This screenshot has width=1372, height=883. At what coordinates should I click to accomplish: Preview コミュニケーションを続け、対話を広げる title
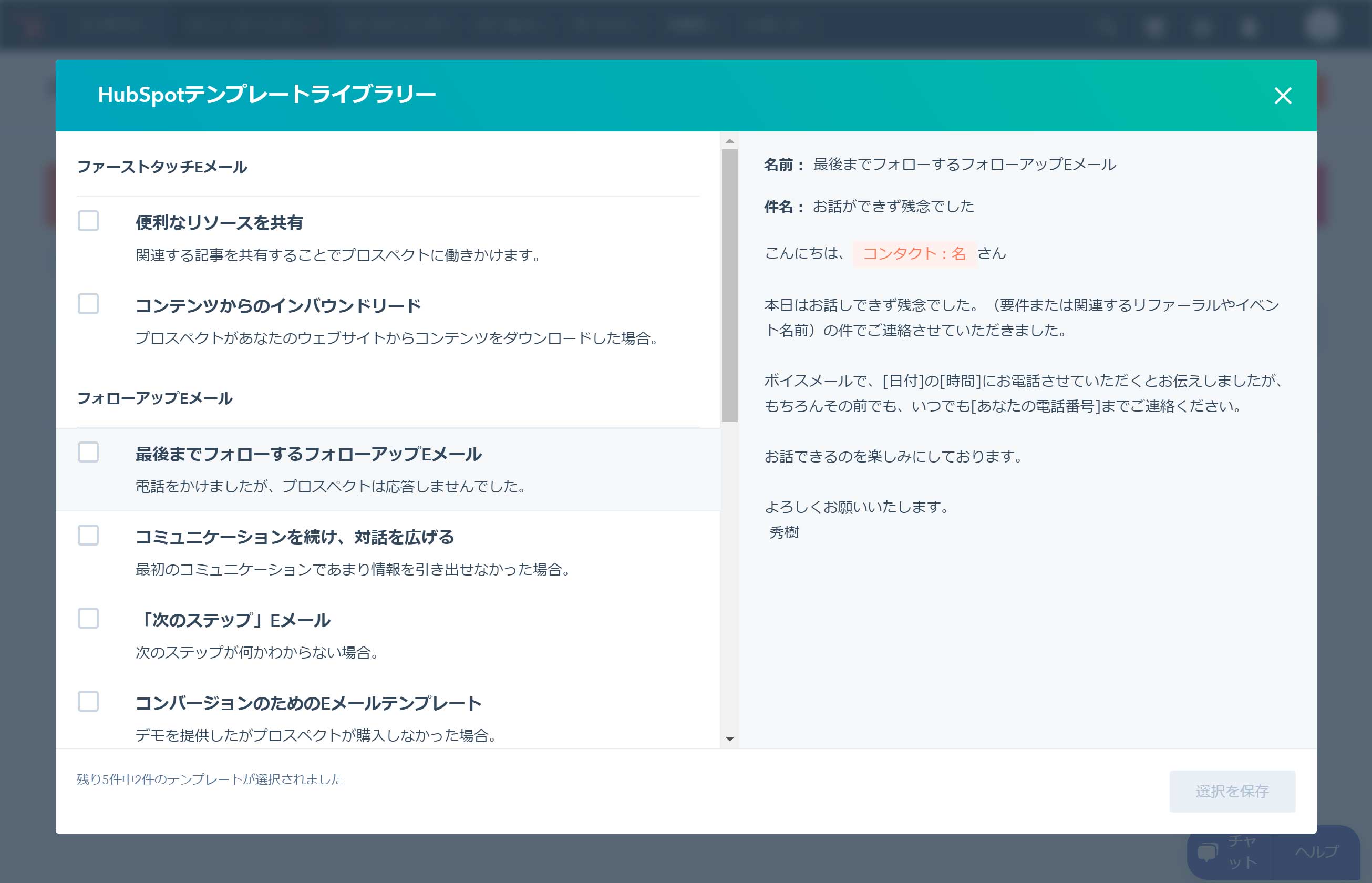pyautogui.click(x=295, y=537)
